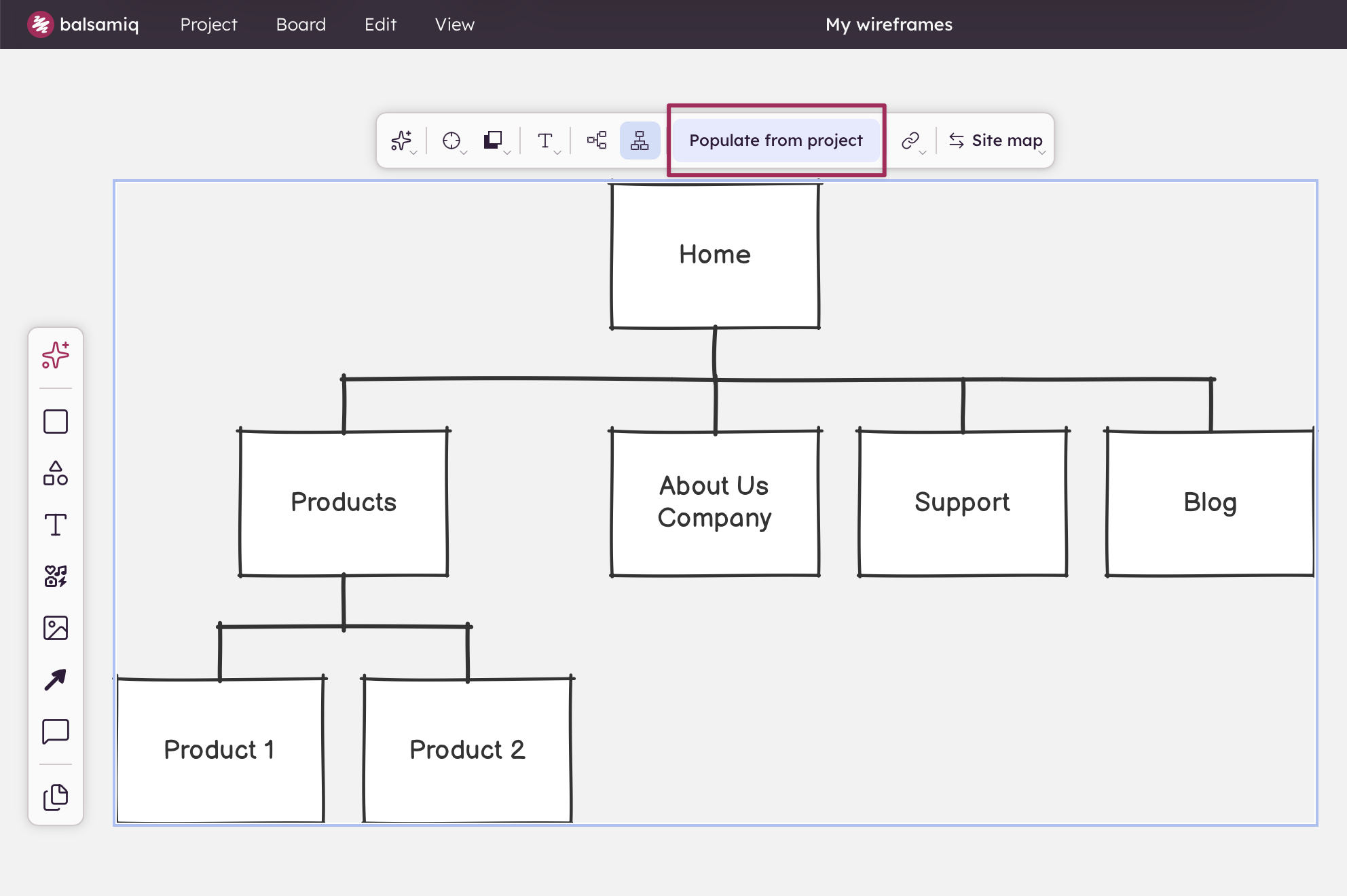Screen dimensions: 1347x896
Task: Open the shapes tool in sidebar
Action: [x=56, y=473]
